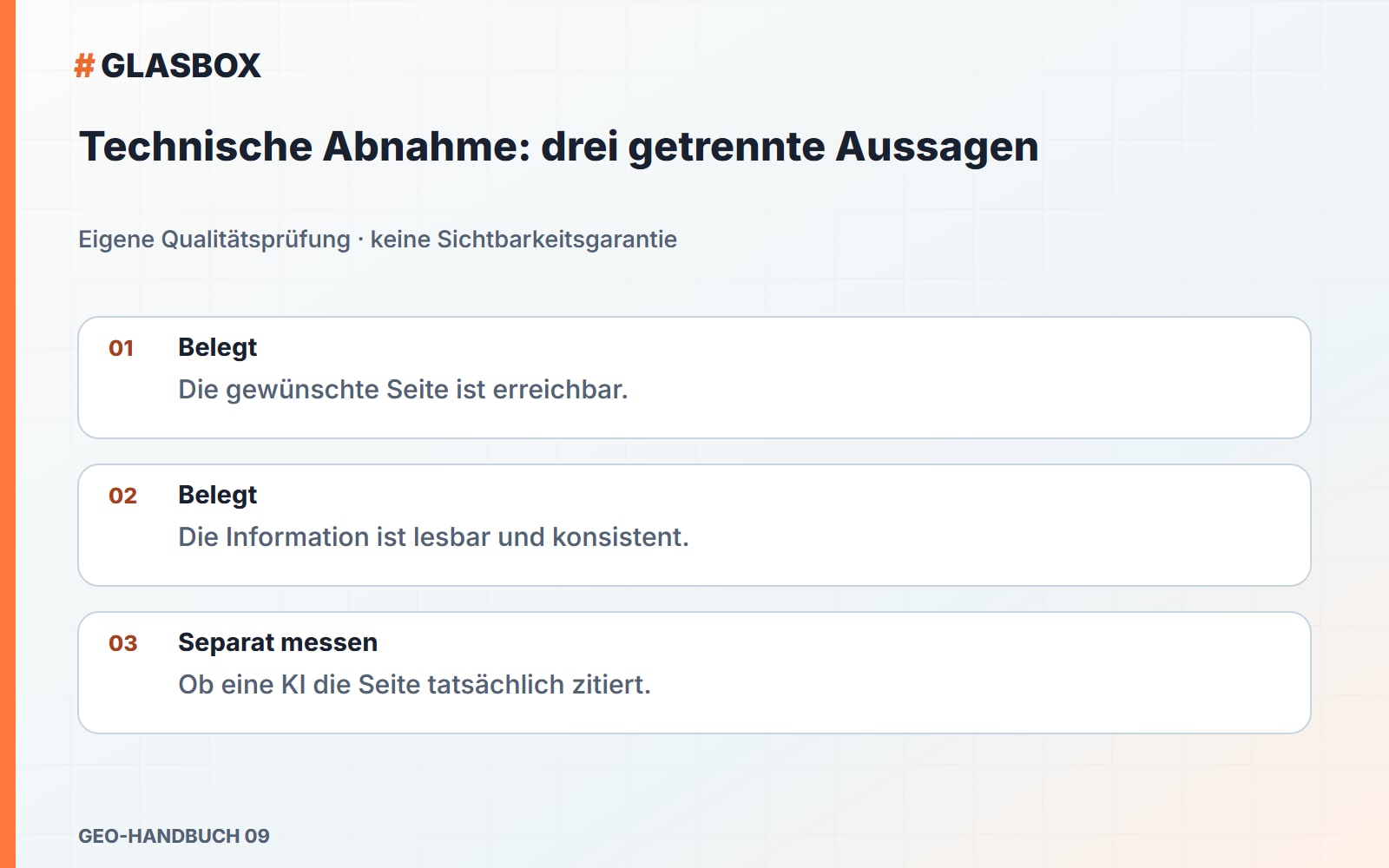Click the orange hash symbol beside GLASBOX
Screen dimensions: 1389x868
pyautogui.click(x=84, y=66)
